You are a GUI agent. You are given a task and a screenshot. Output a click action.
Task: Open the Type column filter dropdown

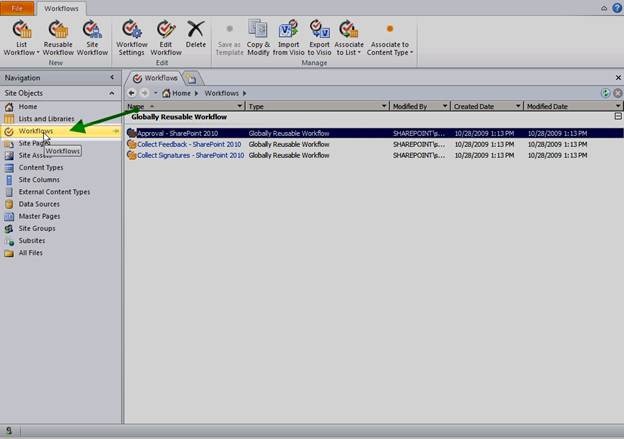[384, 106]
